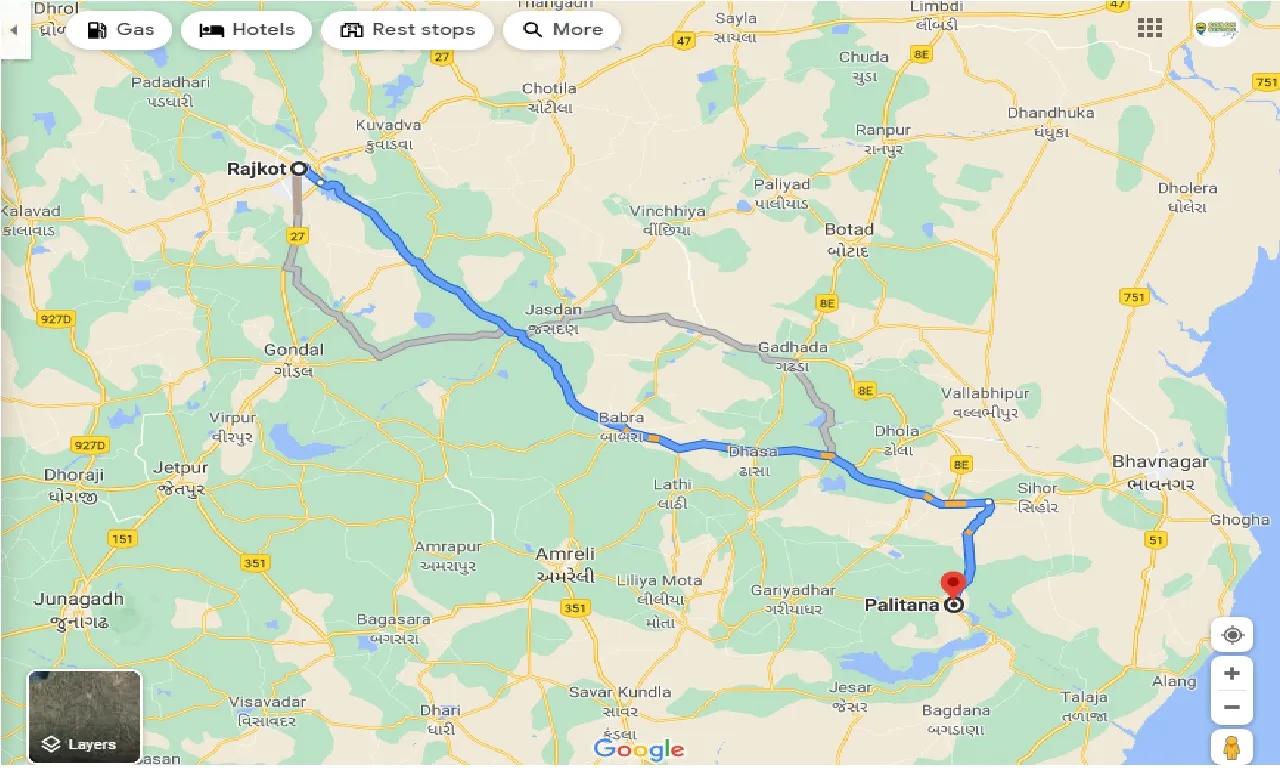This screenshot has height=768, width=1280.
Task: Click the Amreli city label
Action: click(x=565, y=554)
